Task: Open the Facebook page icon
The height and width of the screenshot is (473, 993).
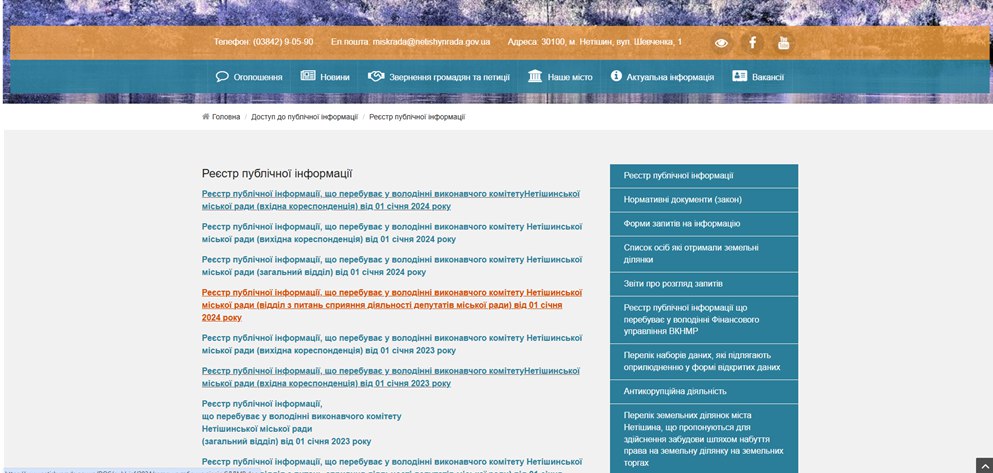Action: [752, 43]
